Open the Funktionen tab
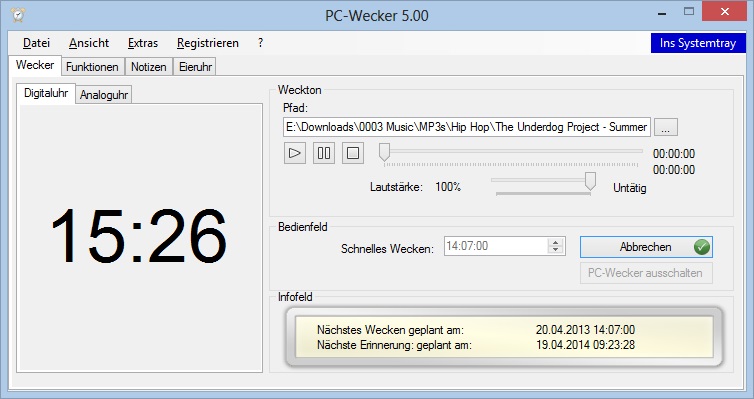 92,67
